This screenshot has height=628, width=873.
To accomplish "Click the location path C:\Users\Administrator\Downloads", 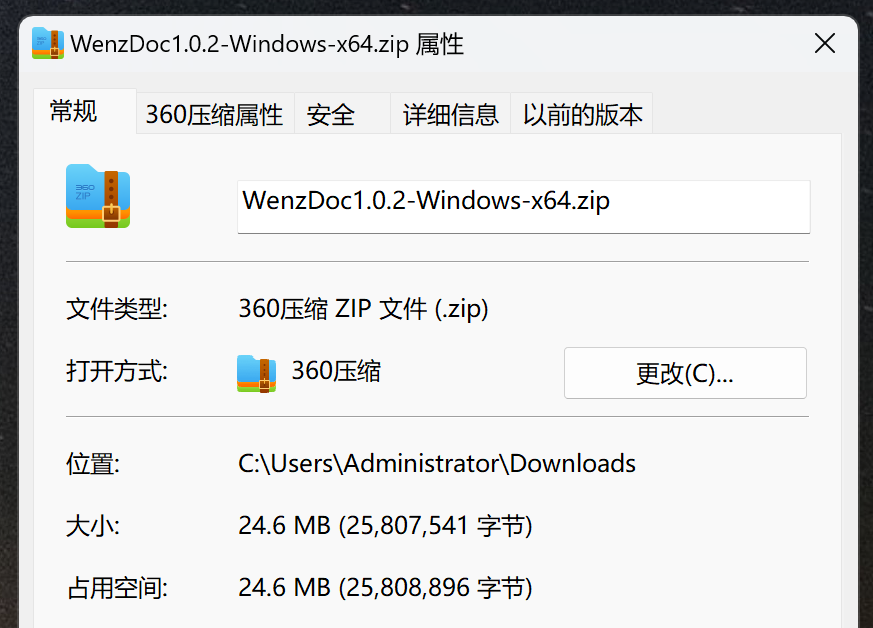I will tap(436, 464).
